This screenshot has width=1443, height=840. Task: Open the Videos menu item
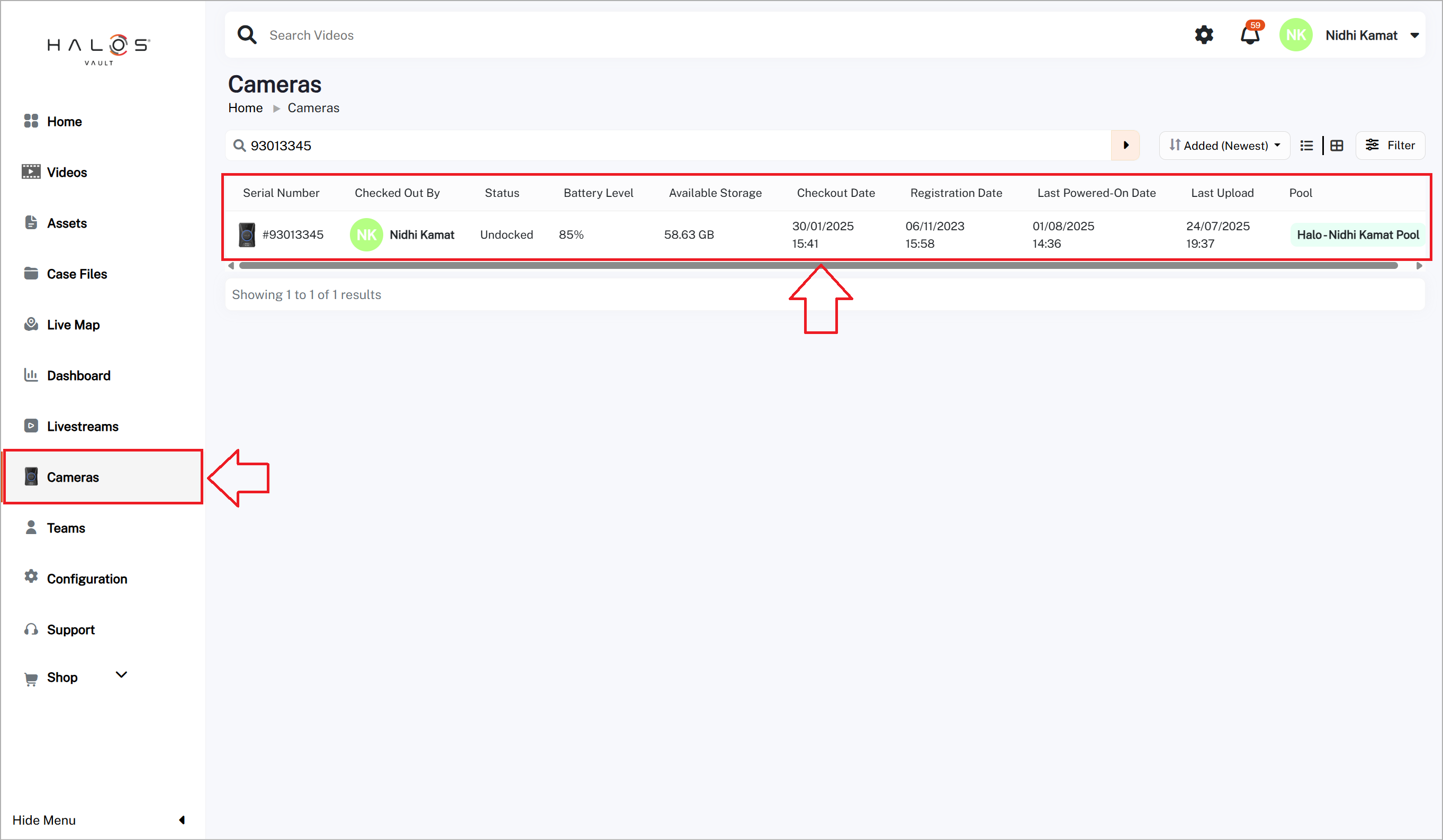tap(67, 173)
